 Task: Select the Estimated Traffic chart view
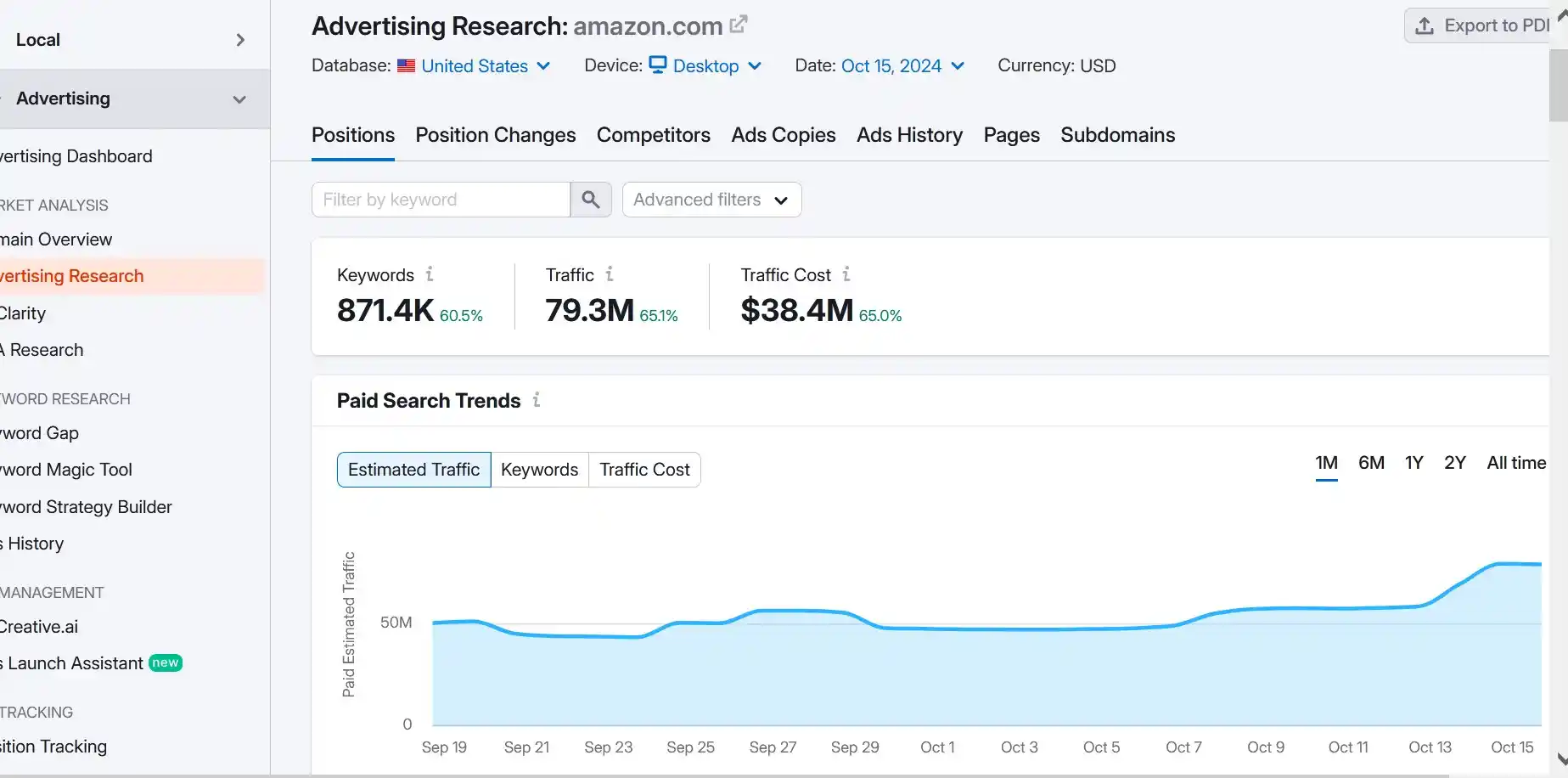coord(414,470)
